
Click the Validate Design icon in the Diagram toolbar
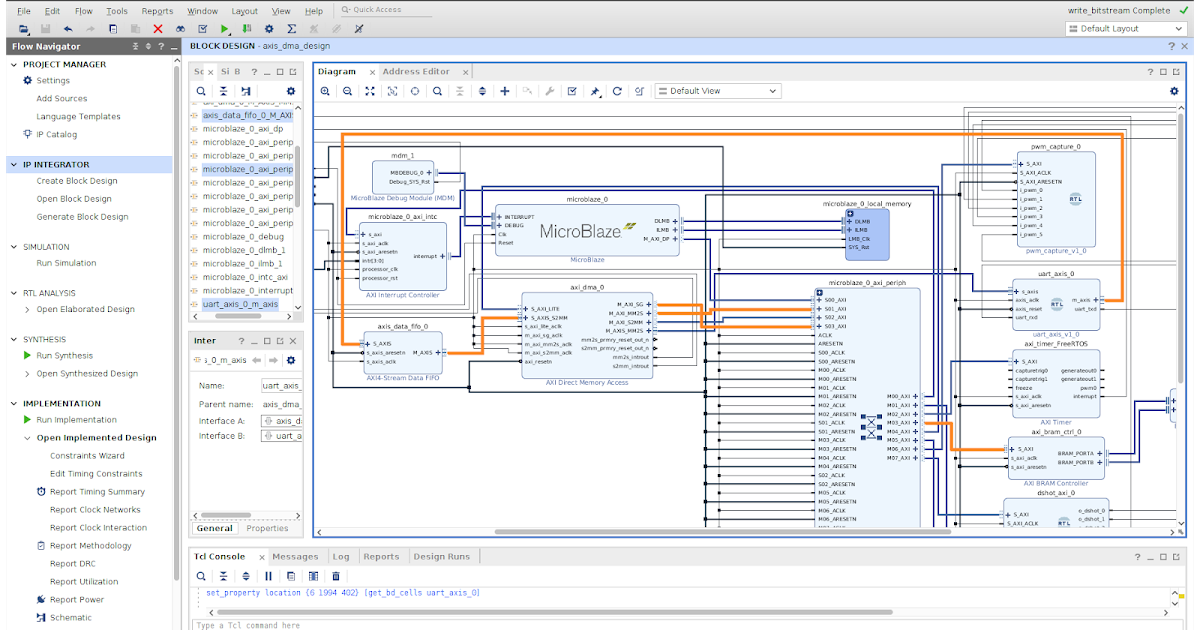(x=571, y=90)
